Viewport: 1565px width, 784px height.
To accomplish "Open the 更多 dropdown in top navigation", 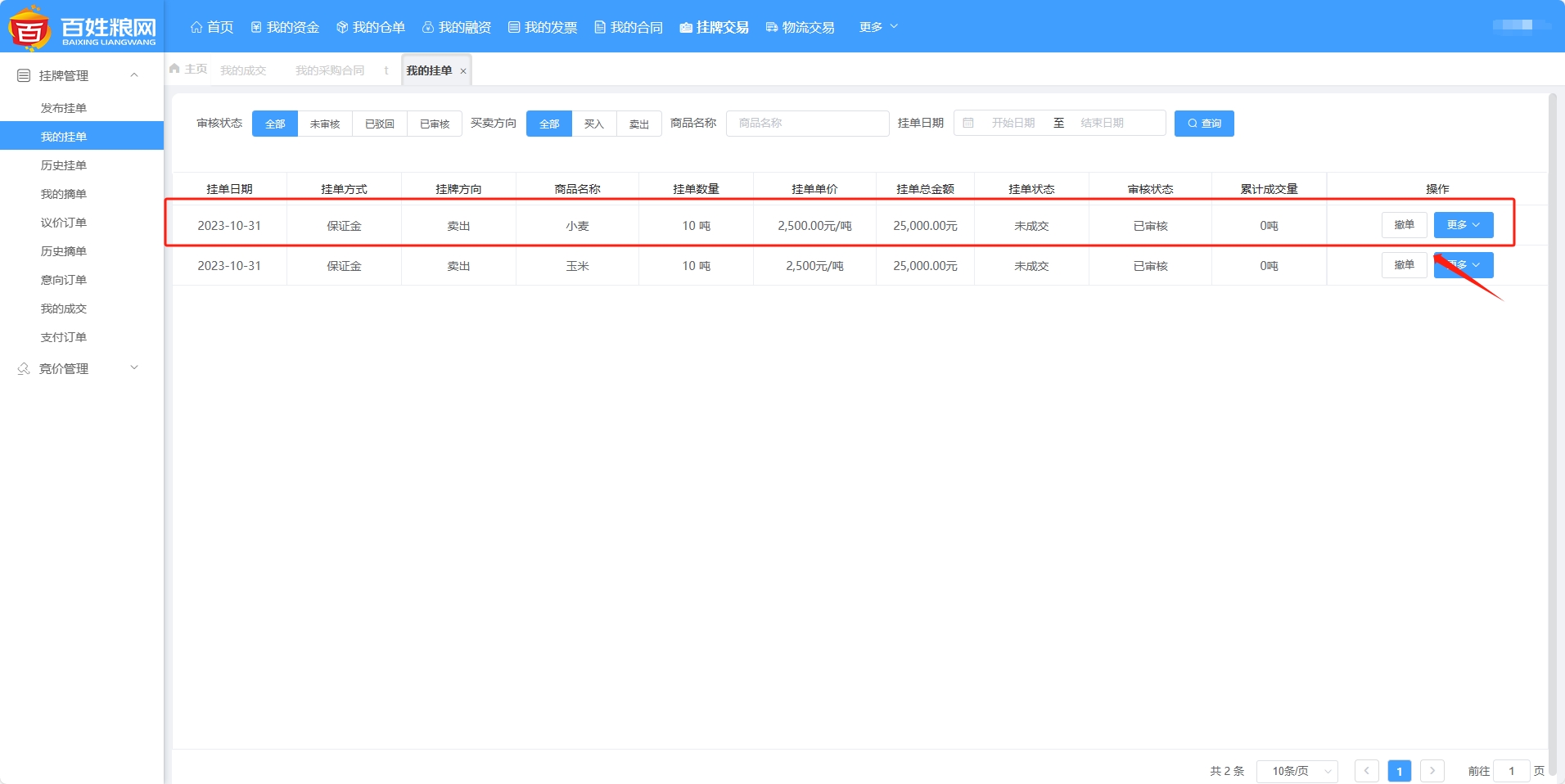I will pos(878,27).
